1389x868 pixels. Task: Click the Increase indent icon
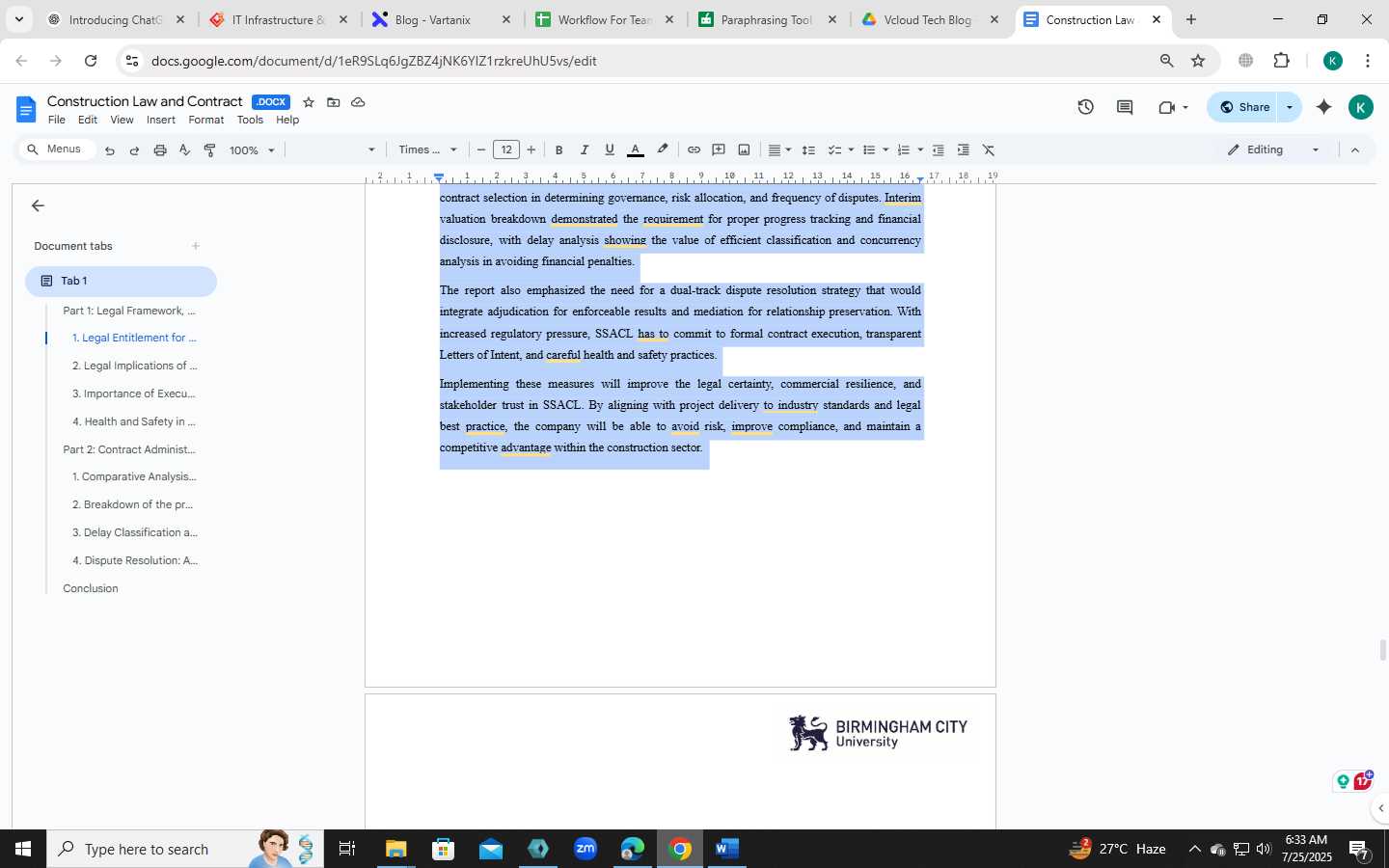(x=963, y=150)
